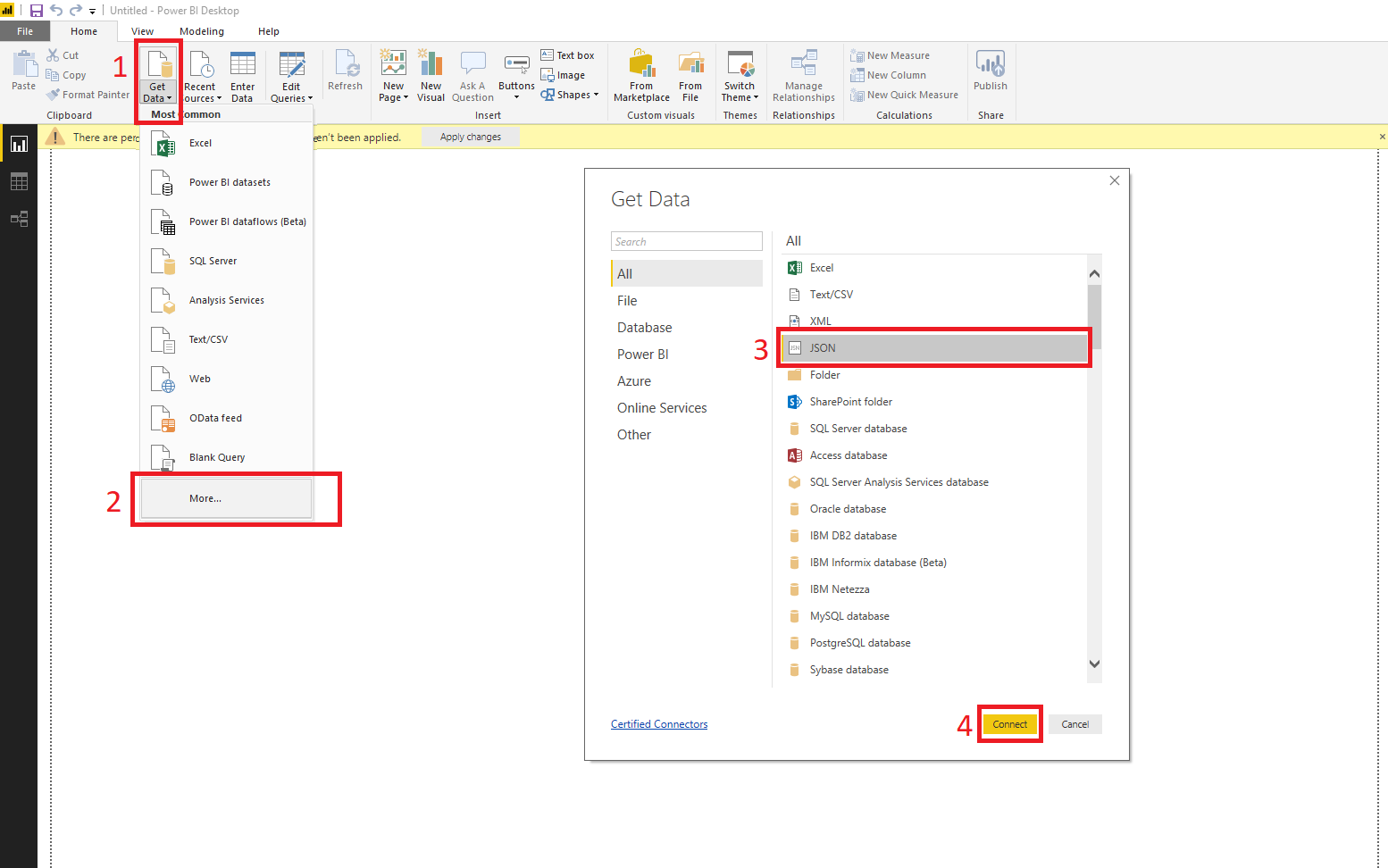Open Certified Connectors link
Image resolution: width=1388 pixels, height=868 pixels.
click(659, 724)
